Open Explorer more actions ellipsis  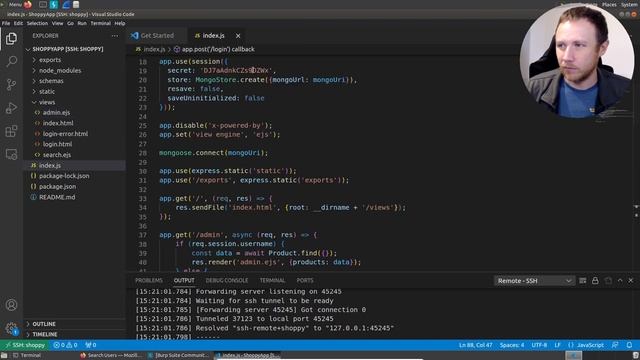pyautogui.click(x=115, y=36)
